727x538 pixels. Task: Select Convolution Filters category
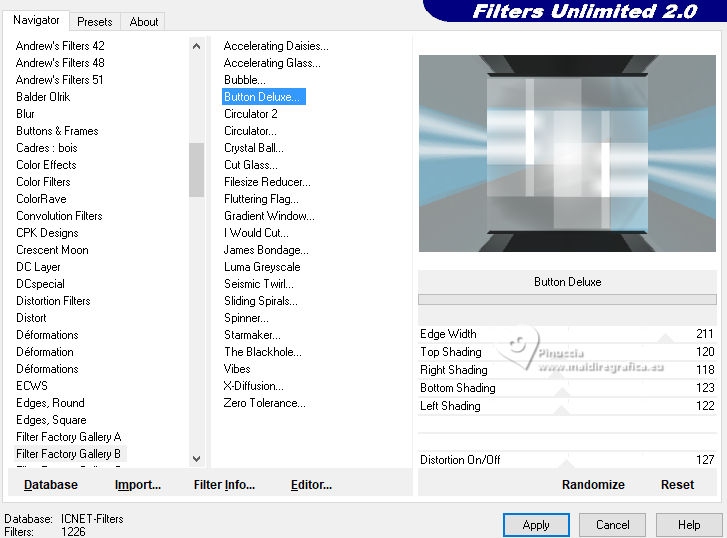click(x=59, y=216)
